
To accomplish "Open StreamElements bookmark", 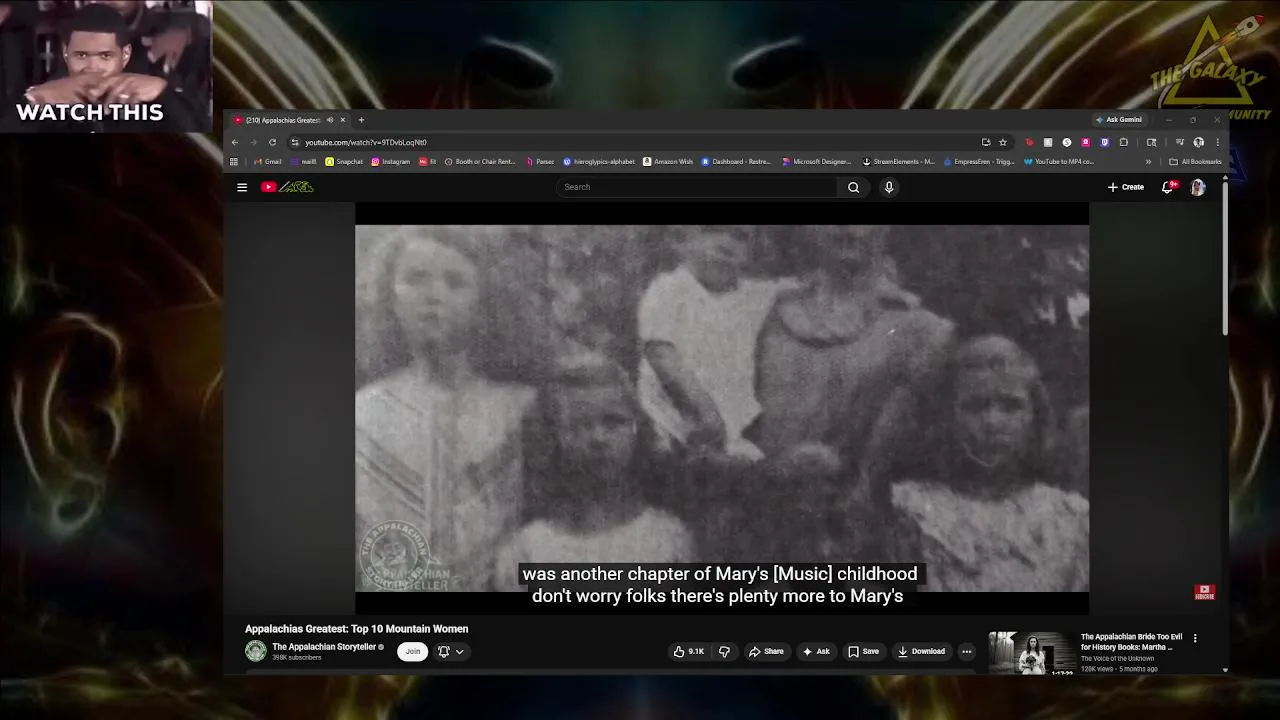I will pos(898,161).
